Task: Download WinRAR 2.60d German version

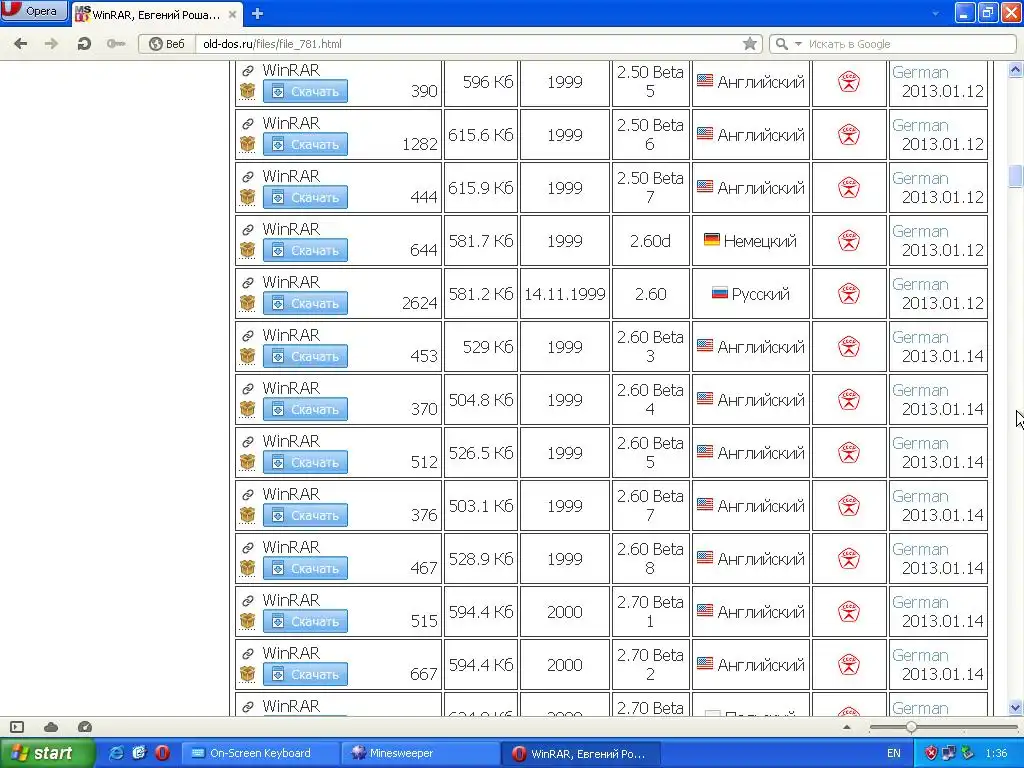Action: 305,250
